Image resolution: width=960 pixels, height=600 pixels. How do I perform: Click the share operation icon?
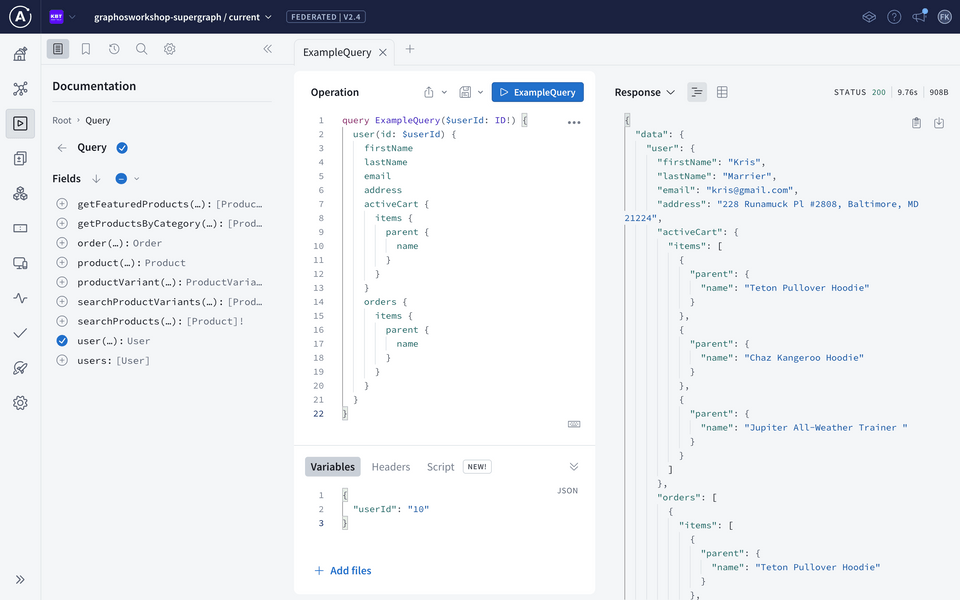click(x=429, y=92)
